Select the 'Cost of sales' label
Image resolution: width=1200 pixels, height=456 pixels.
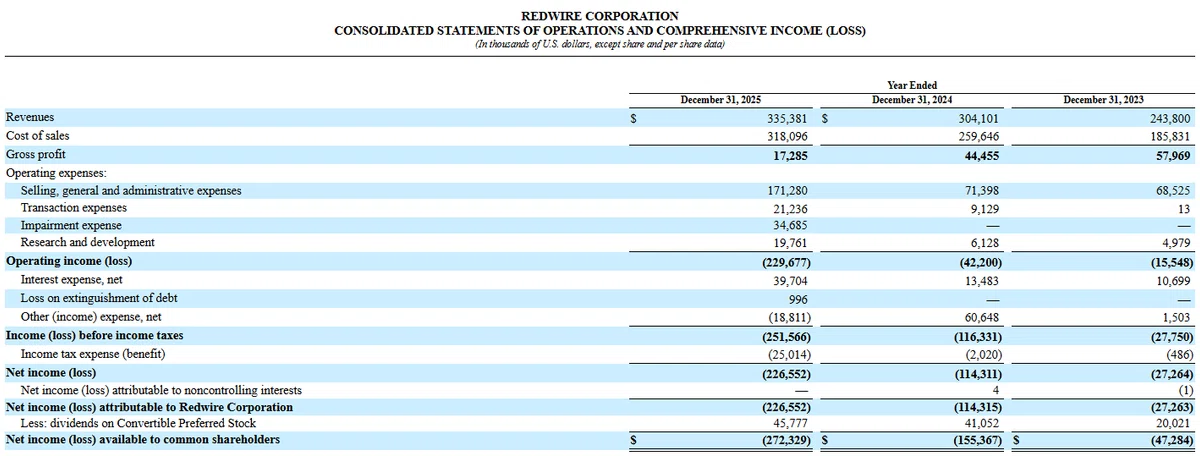click(37, 135)
